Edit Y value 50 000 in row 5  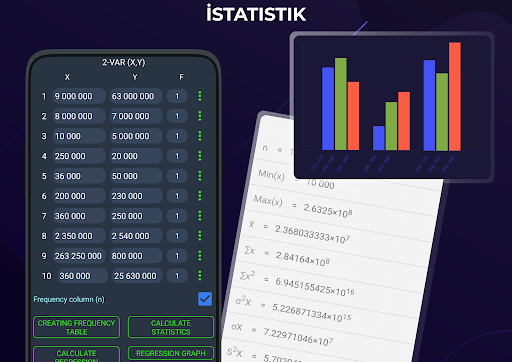(136, 176)
